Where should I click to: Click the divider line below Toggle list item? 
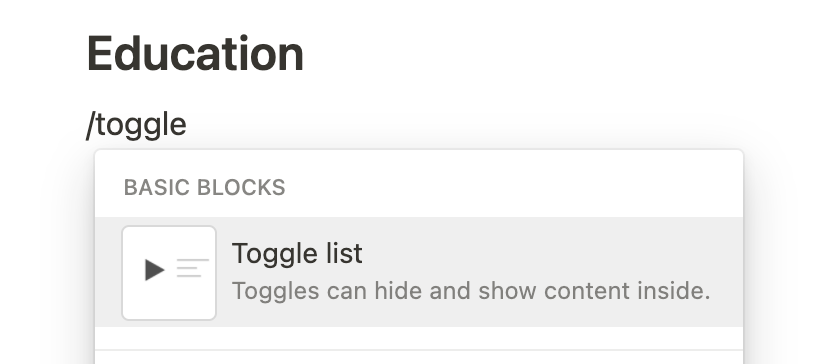pyautogui.click(x=419, y=350)
